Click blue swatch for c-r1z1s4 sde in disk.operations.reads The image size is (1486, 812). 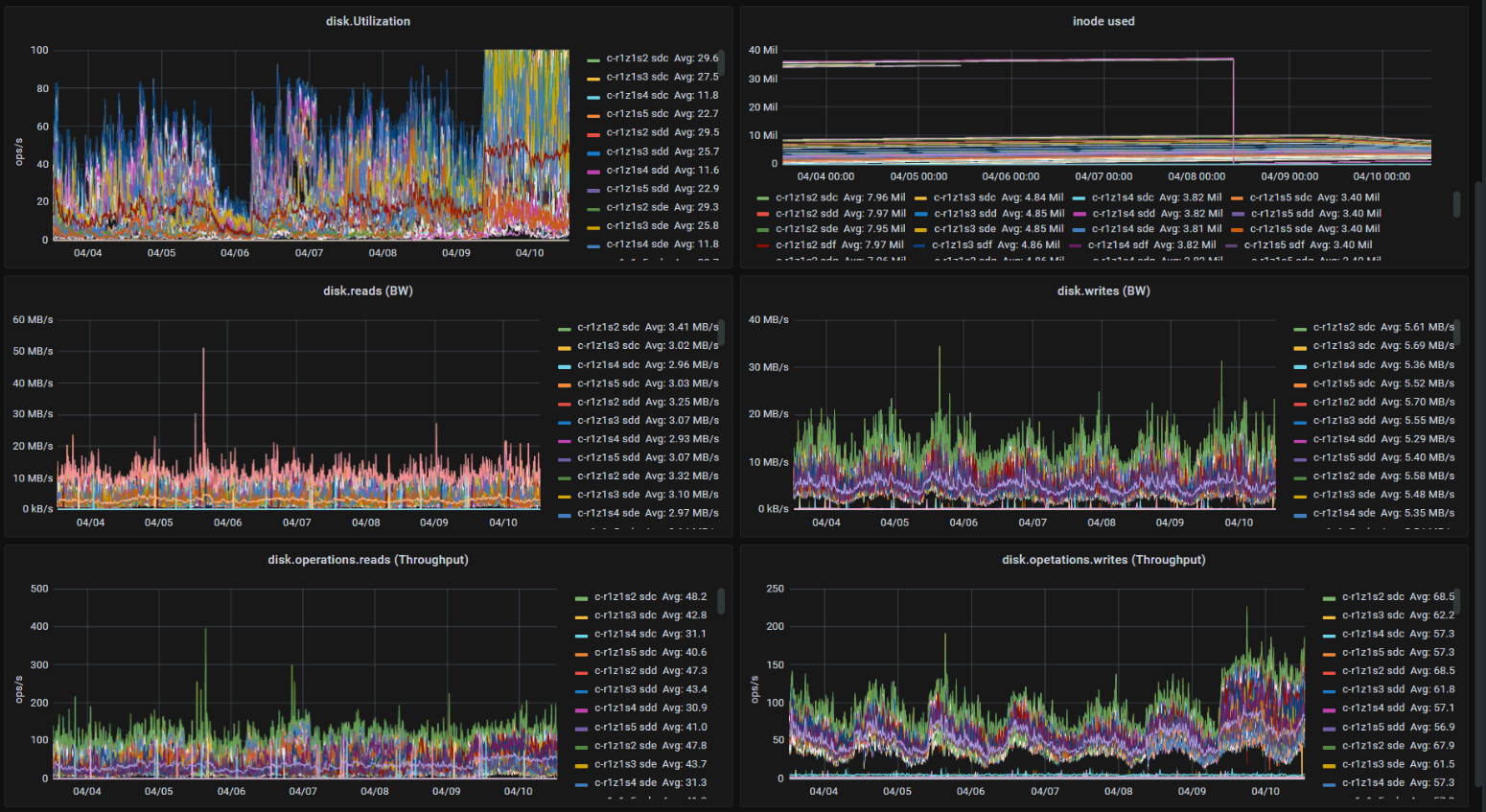tap(581, 784)
